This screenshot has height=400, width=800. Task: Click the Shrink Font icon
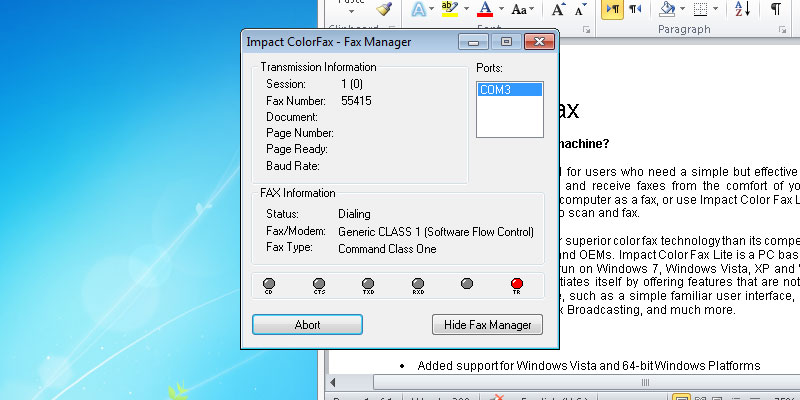click(x=581, y=9)
